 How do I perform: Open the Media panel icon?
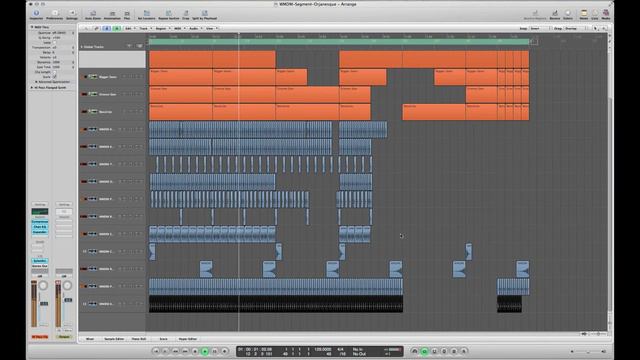coord(606,15)
